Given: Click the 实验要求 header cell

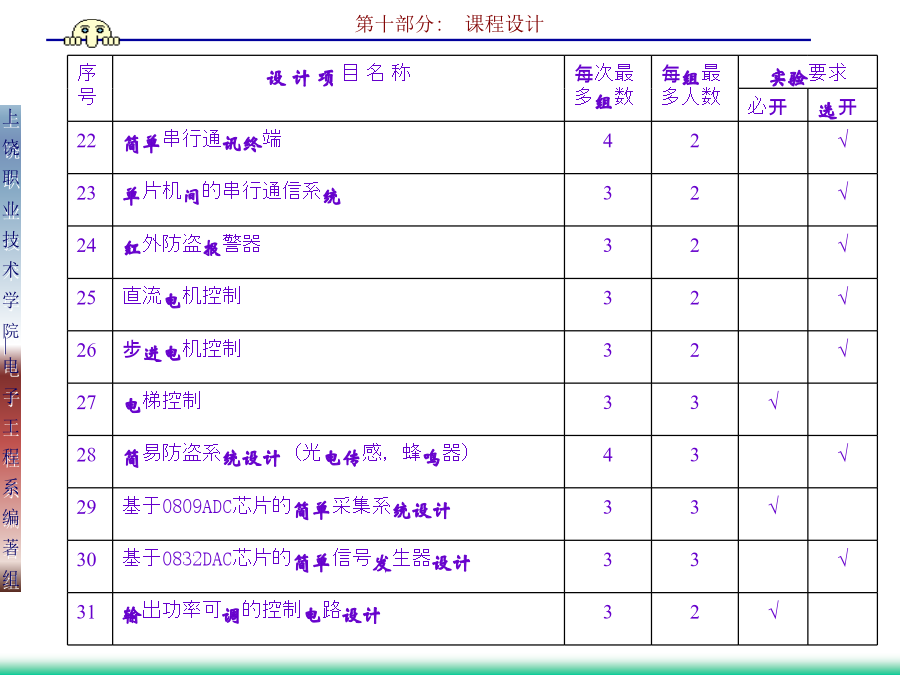Looking at the screenshot, I should pos(808,74).
